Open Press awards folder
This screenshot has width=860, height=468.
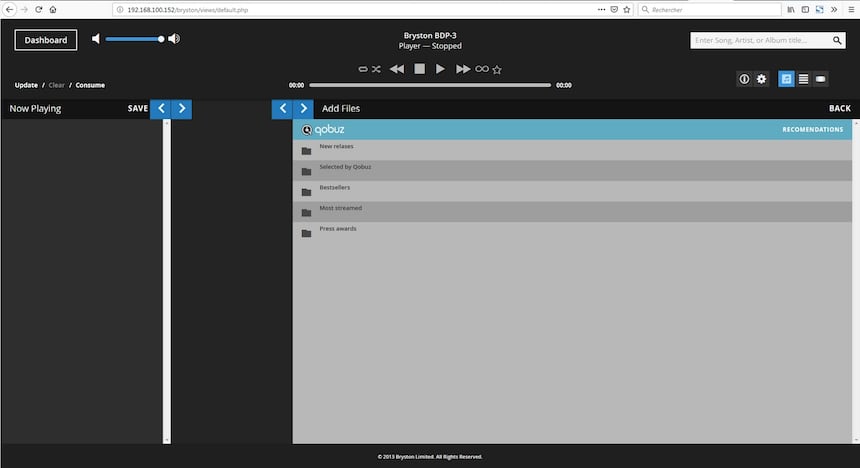coord(572,232)
